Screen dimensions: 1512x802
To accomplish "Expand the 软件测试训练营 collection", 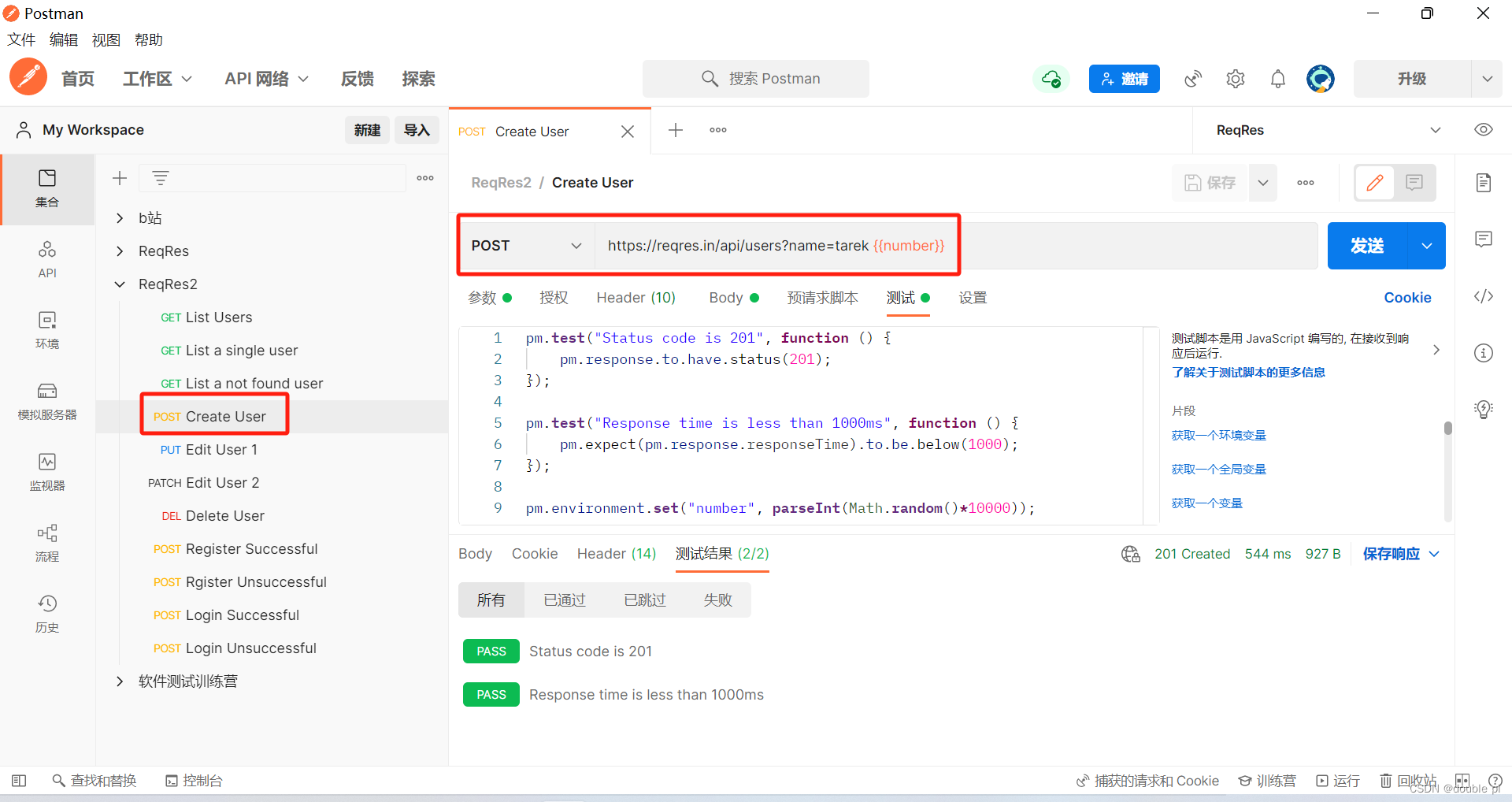I will (120, 681).
